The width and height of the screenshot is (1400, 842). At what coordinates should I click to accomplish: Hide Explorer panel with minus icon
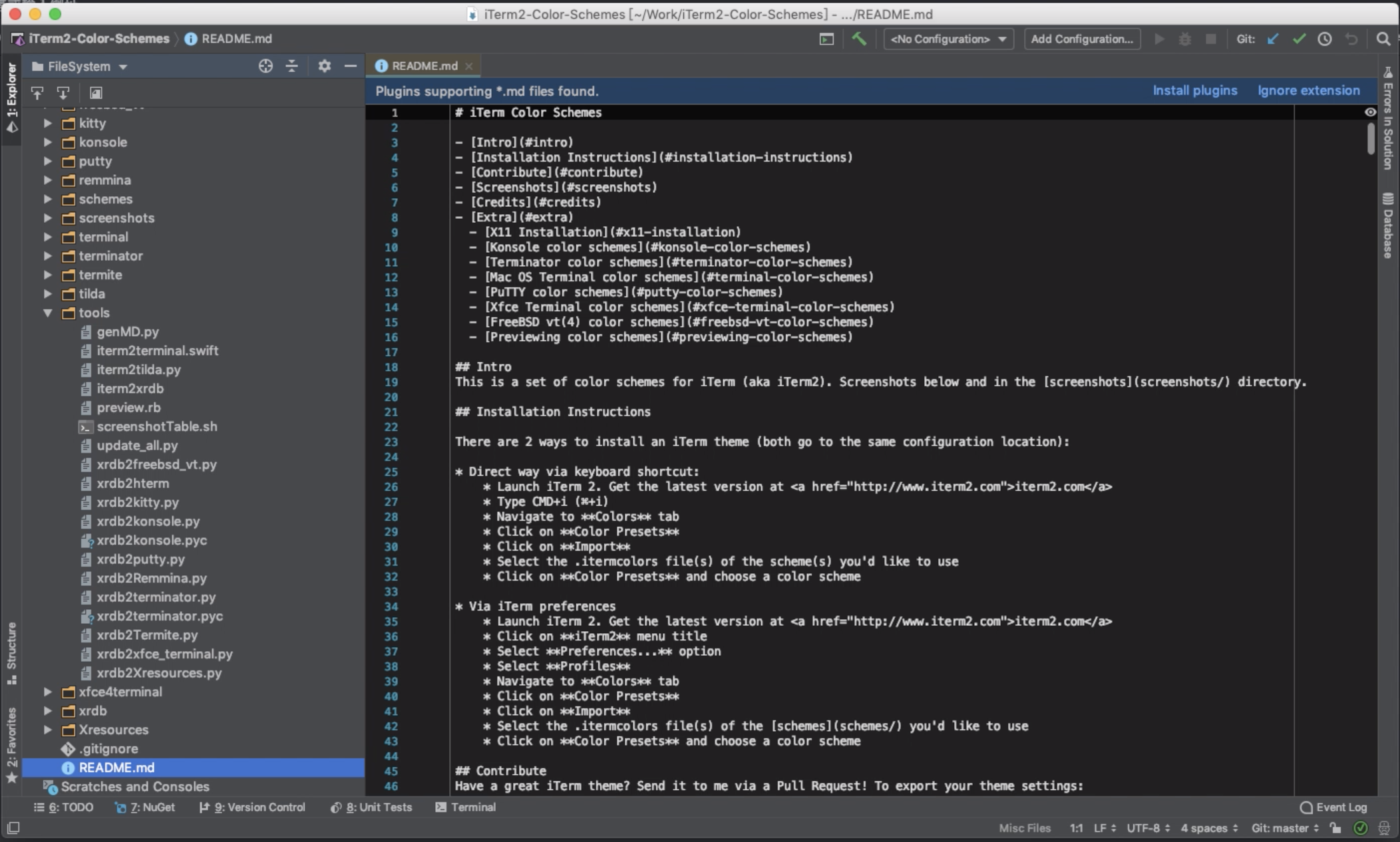pyautogui.click(x=350, y=66)
